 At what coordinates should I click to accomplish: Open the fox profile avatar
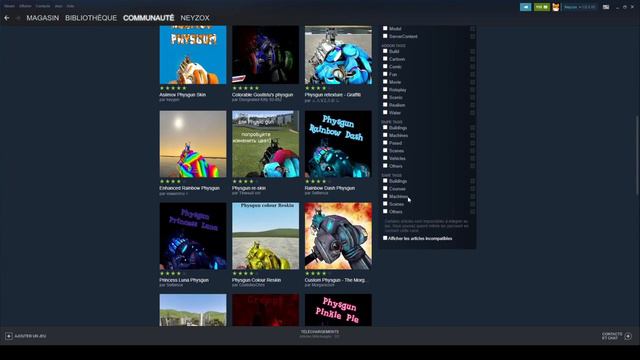pos(556,7)
